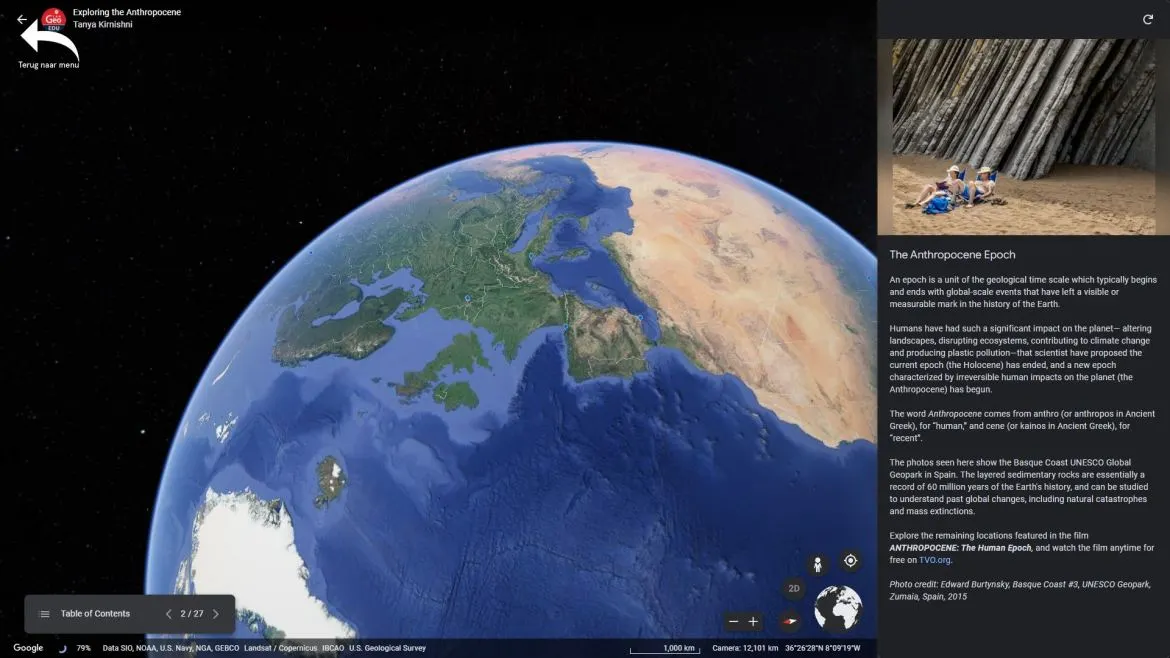This screenshot has width=1170, height=658.
Task: Open Table of Contents label
Action: (x=96, y=614)
